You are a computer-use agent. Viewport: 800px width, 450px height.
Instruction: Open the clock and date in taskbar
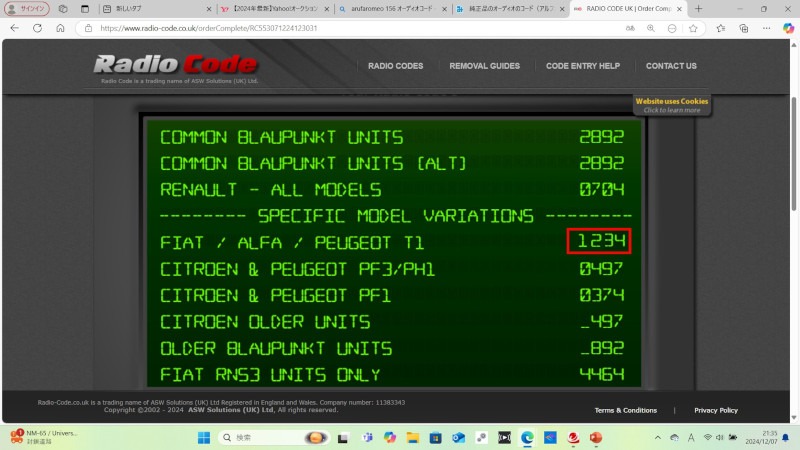coord(761,438)
